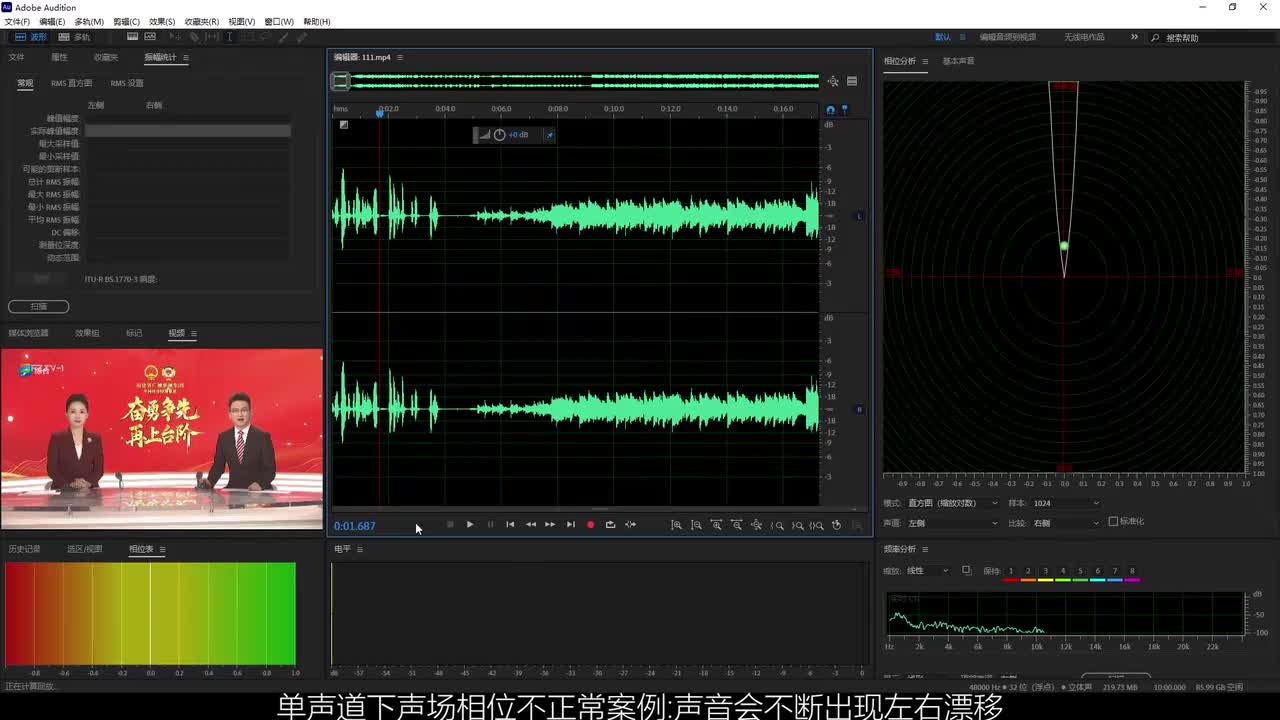Click the zoom reset icon in editor

point(837,525)
